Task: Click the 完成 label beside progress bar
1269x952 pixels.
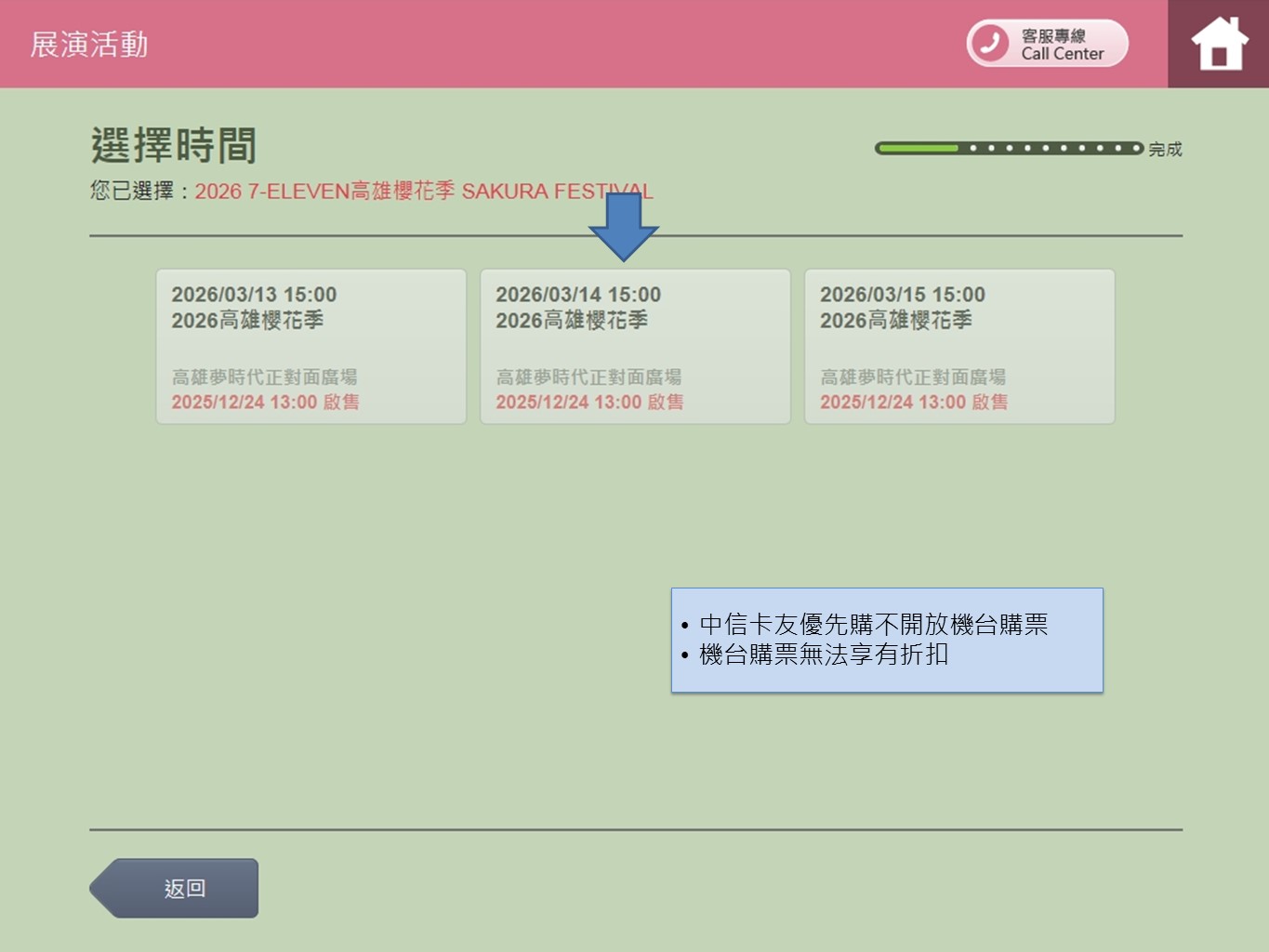Action: (1165, 149)
